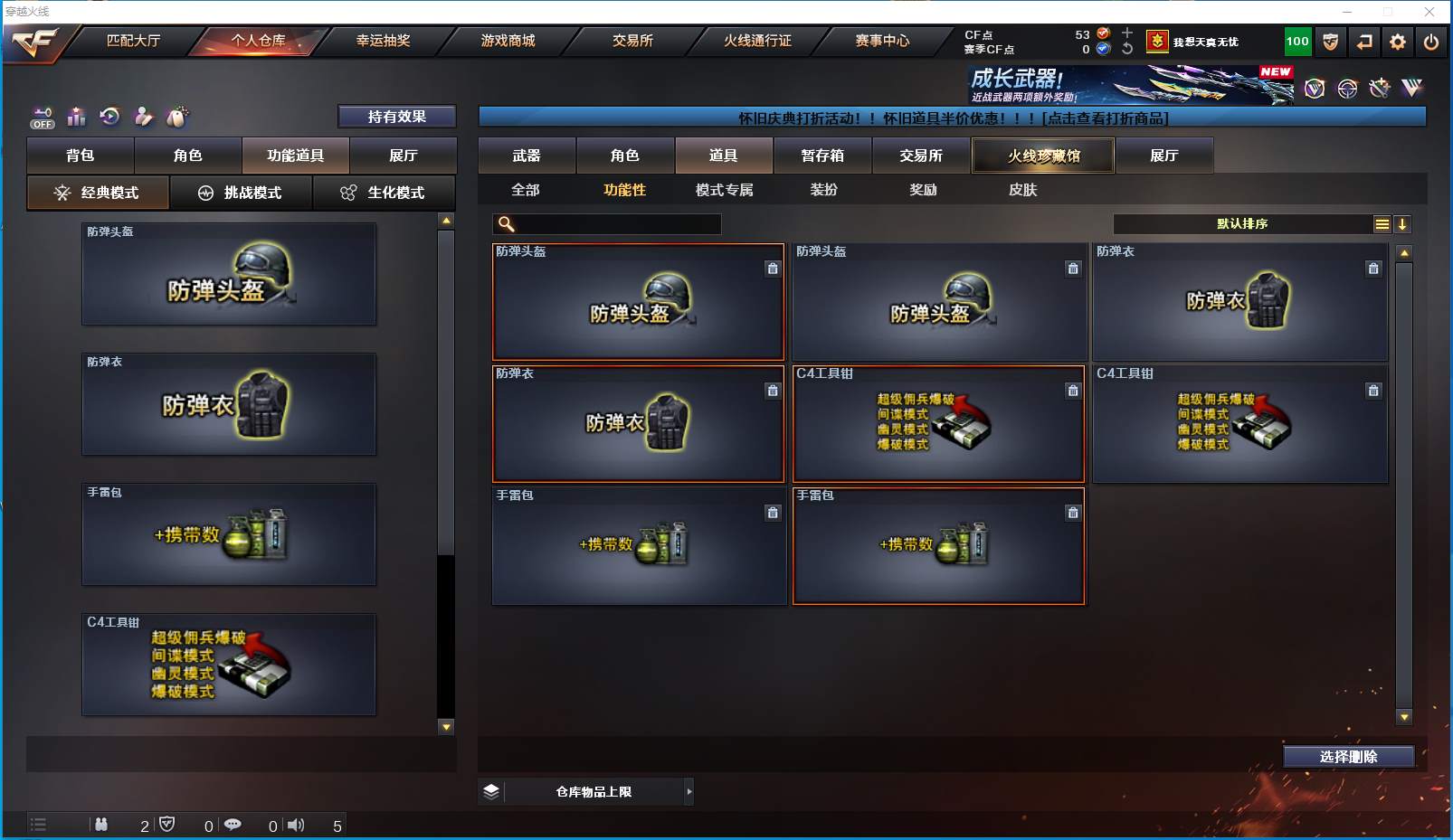Toggle the key OFF switch icon
Screen dimensions: 1453x840
pyautogui.click(x=43, y=118)
